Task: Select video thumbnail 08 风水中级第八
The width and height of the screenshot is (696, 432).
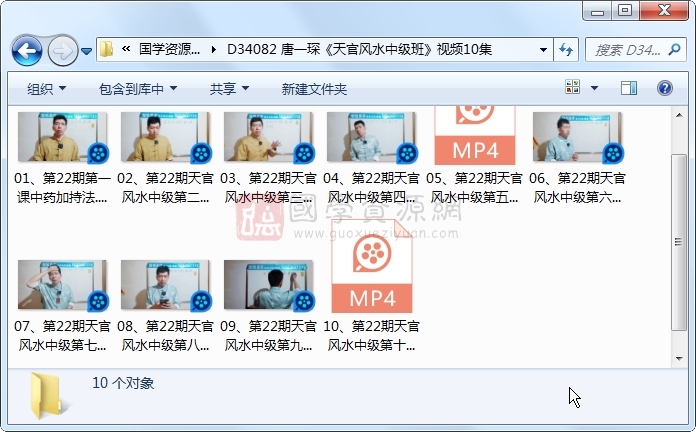Action: 165,285
